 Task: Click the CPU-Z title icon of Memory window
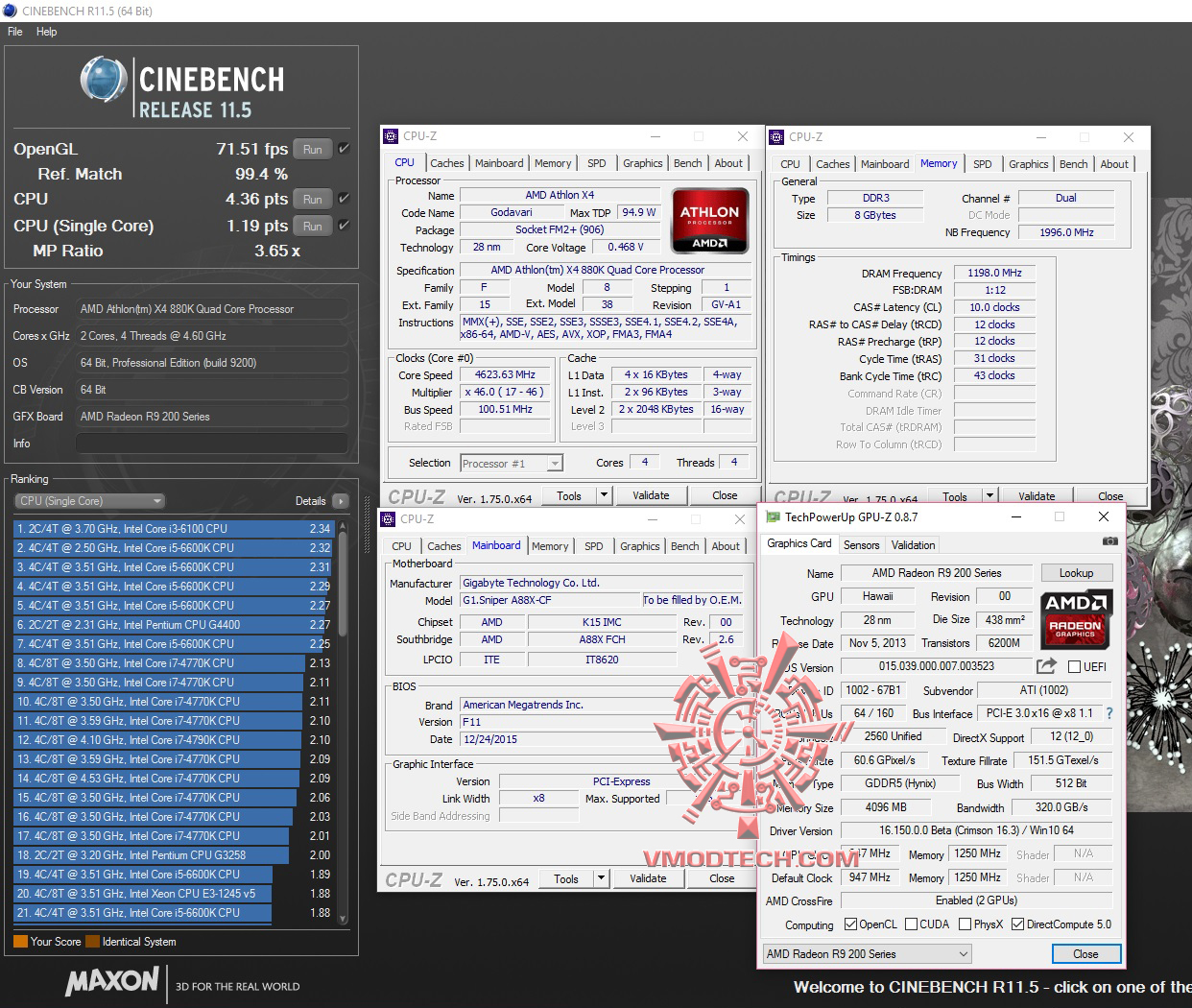point(776,137)
